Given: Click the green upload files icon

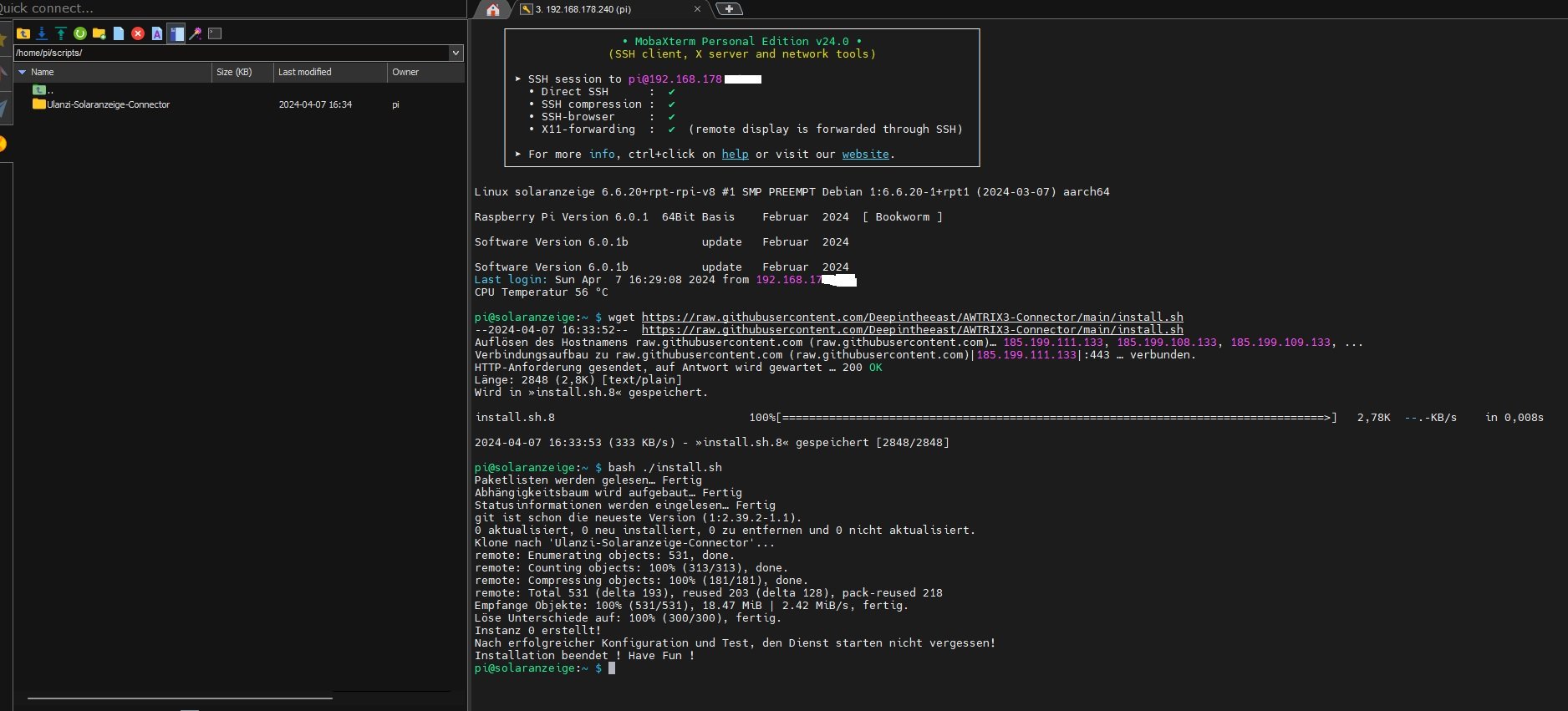Looking at the screenshot, I should point(61,33).
